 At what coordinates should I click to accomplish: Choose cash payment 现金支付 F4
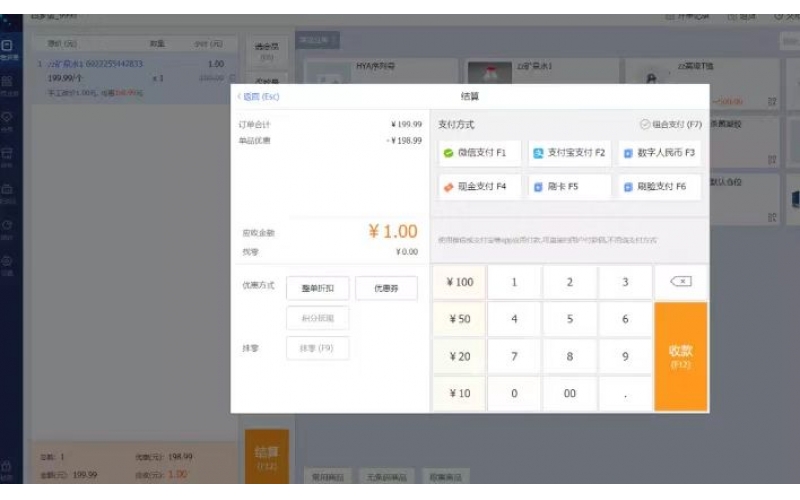pos(480,187)
